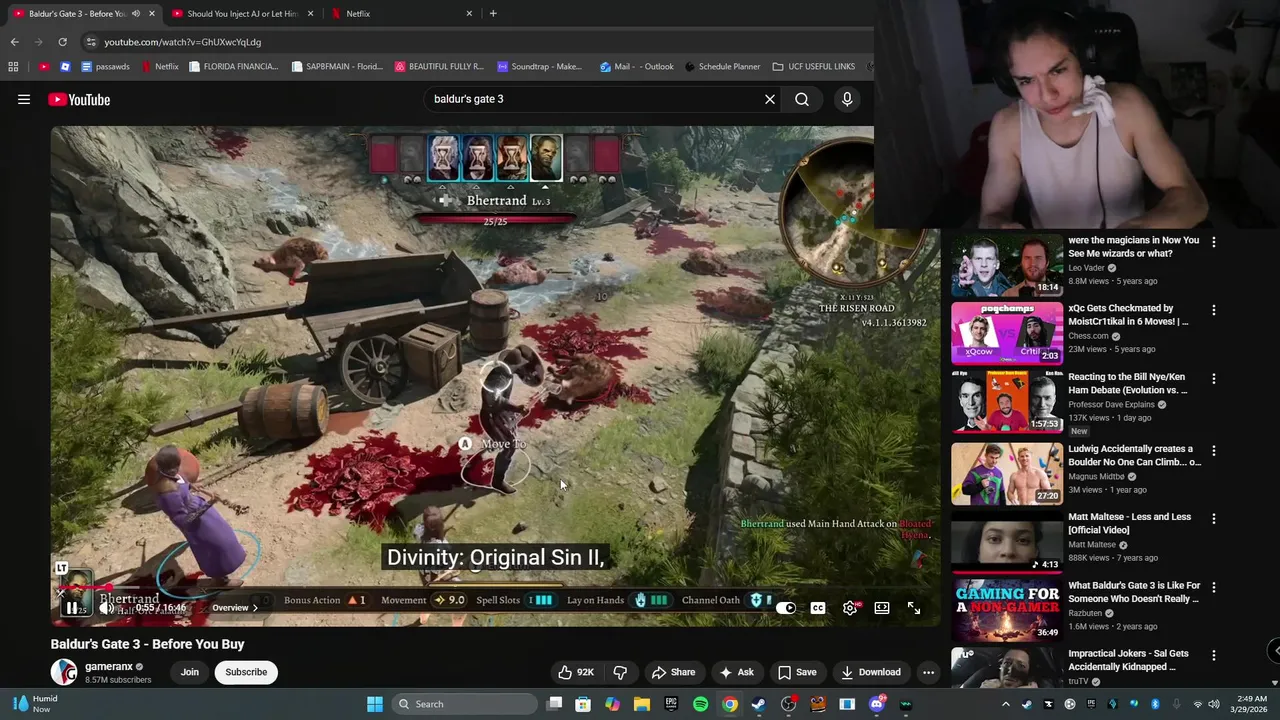Open a new browser tab
Image resolution: width=1280 pixels, height=720 pixels.
(493, 14)
